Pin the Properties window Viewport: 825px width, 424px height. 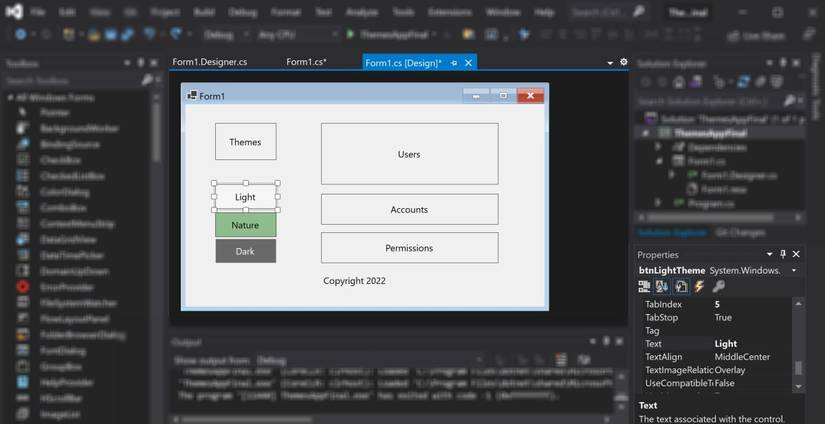pyautogui.click(x=783, y=254)
